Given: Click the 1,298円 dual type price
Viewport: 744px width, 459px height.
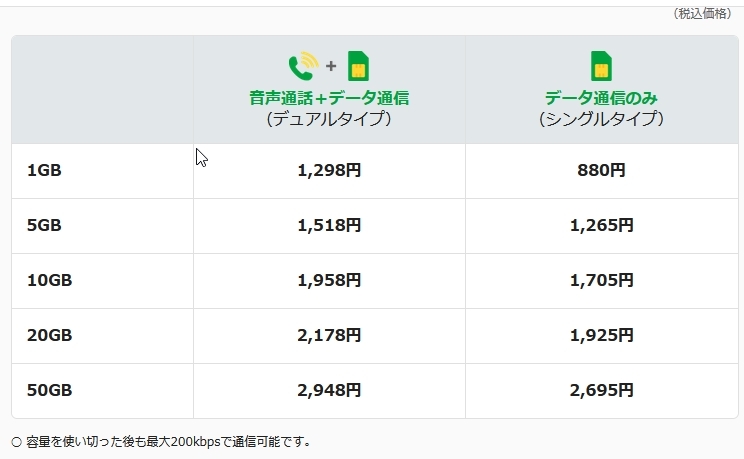Looking at the screenshot, I should coord(329,171).
